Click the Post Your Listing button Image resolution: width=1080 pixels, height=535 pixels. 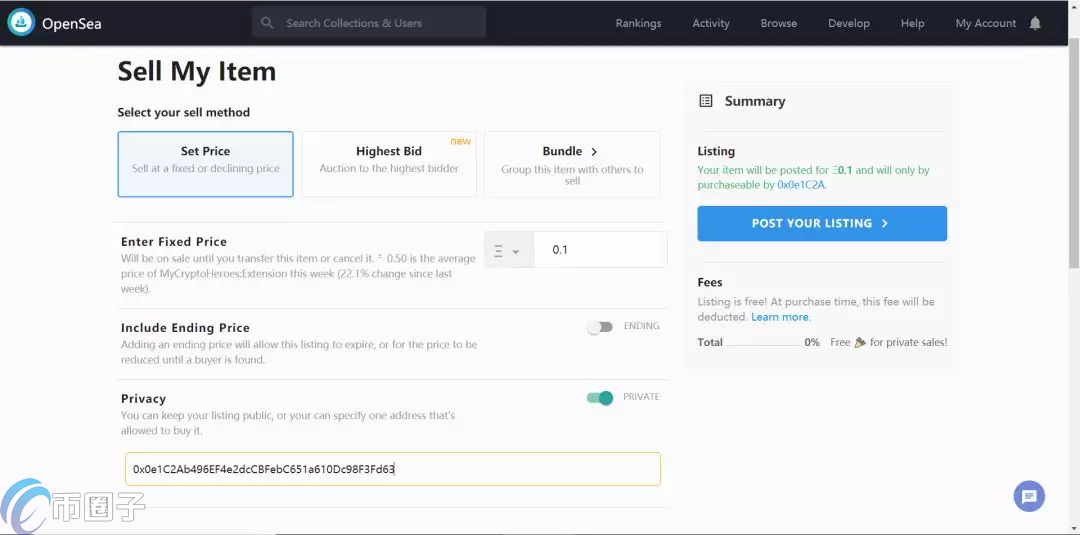822,223
